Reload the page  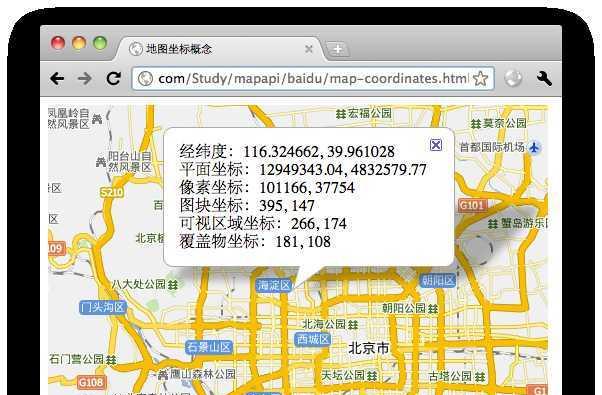[114, 78]
